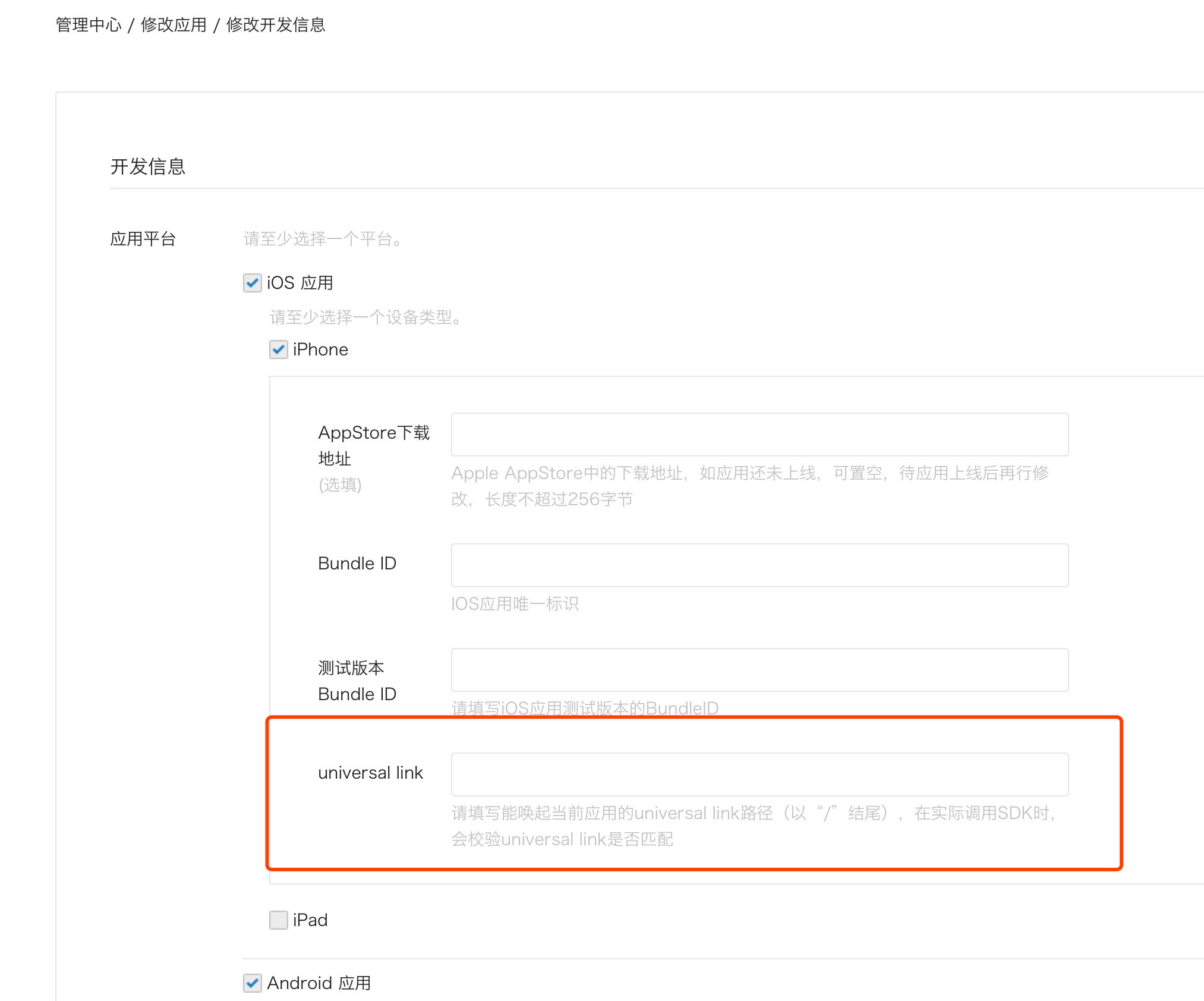
Task: Uncheck the iOS 应用 checkbox
Action: (252, 283)
